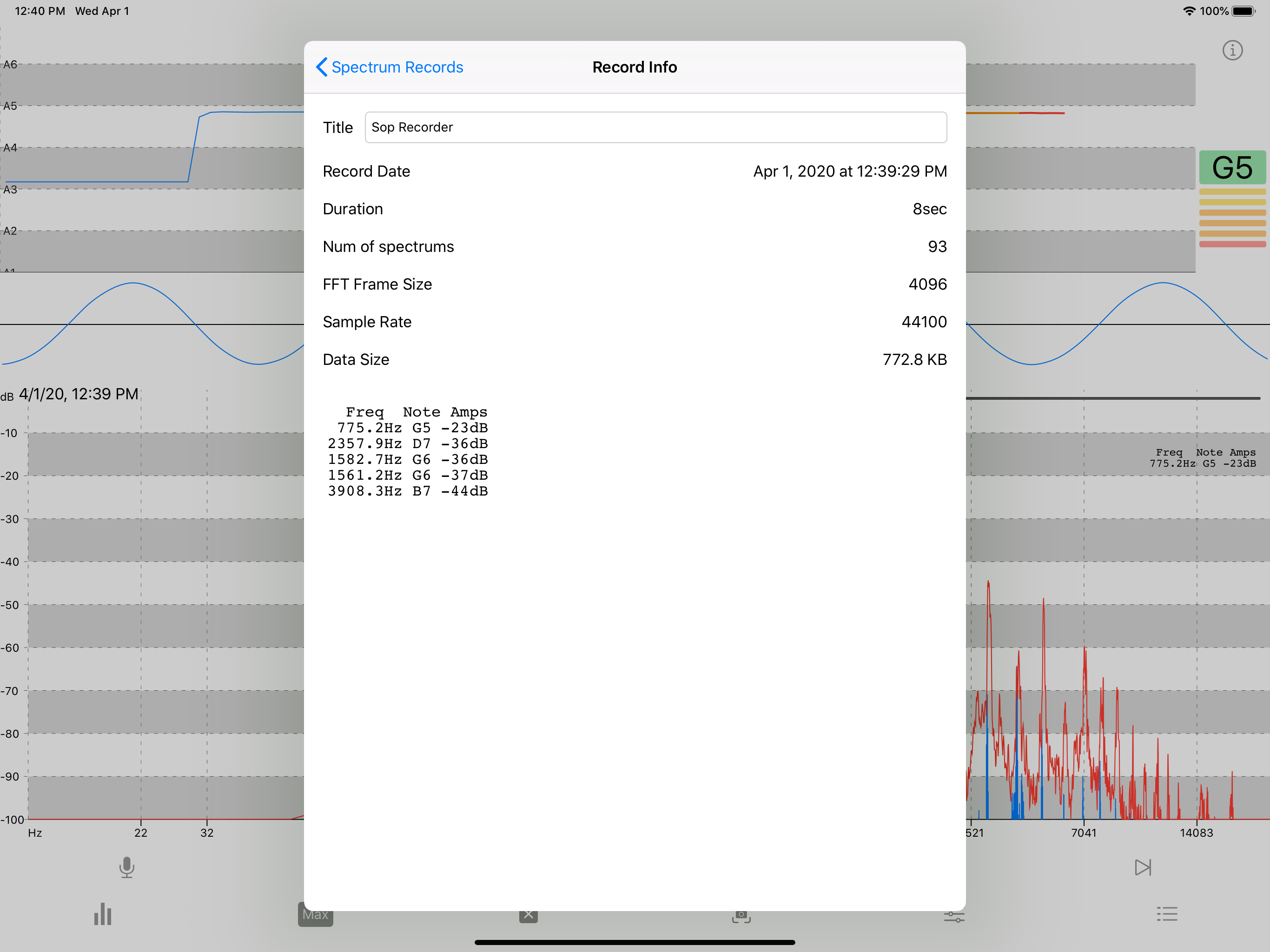The image size is (1270, 952).
Task: Open the records list icon
Action: (x=1167, y=914)
